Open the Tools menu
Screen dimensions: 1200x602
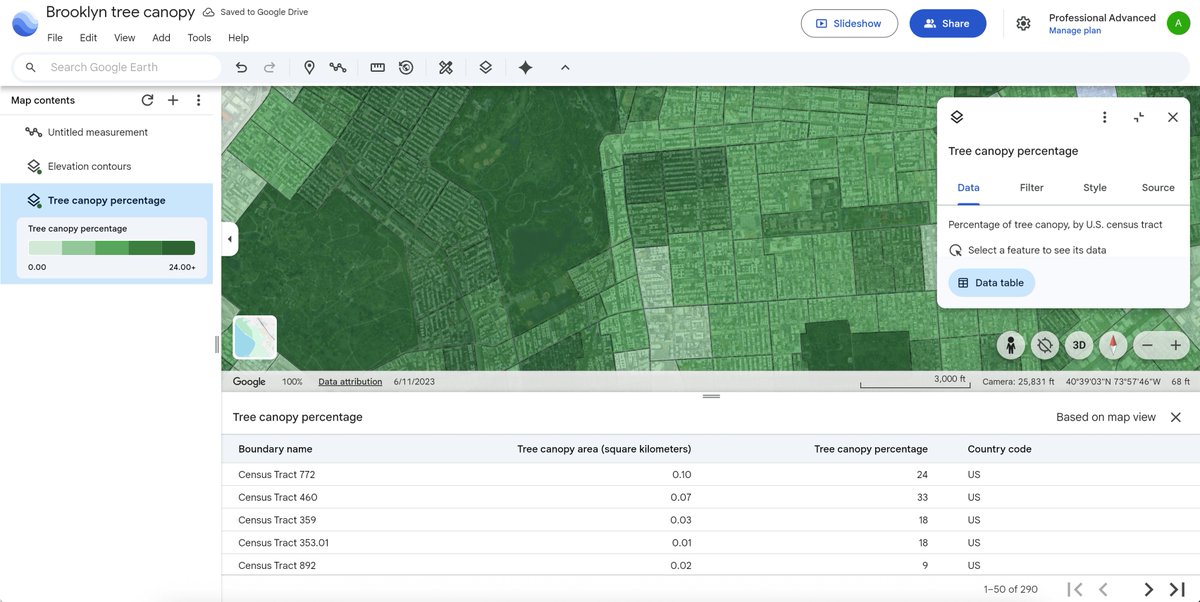199,38
